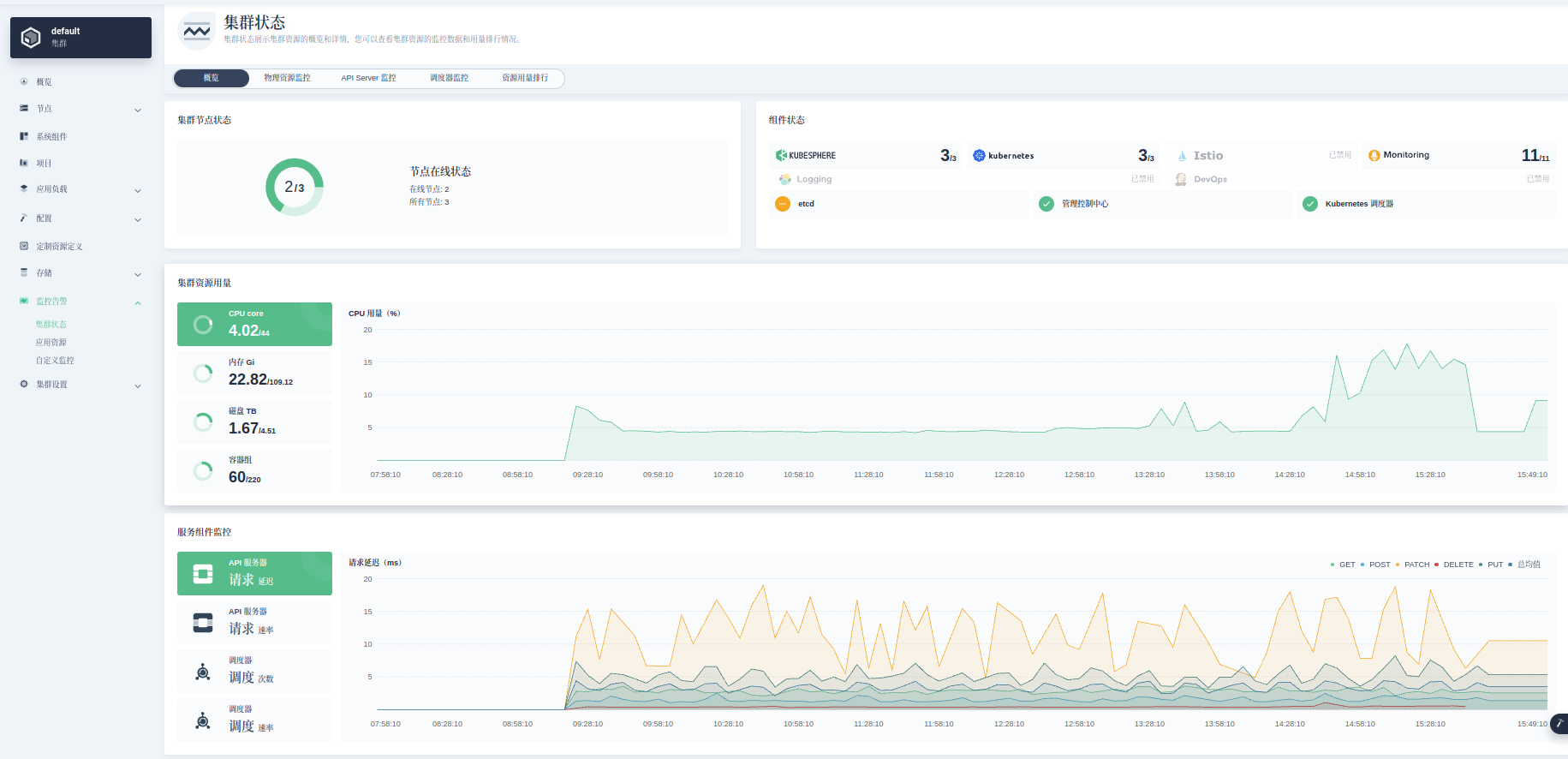Click the 项目 sidebar icon
Image resolution: width=1568 pixels, height=759 pixels.
(24, 163)
